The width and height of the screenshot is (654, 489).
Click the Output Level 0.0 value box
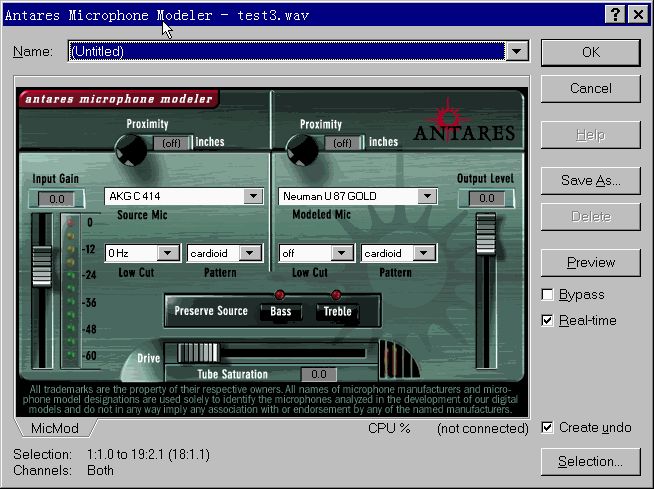486,198
